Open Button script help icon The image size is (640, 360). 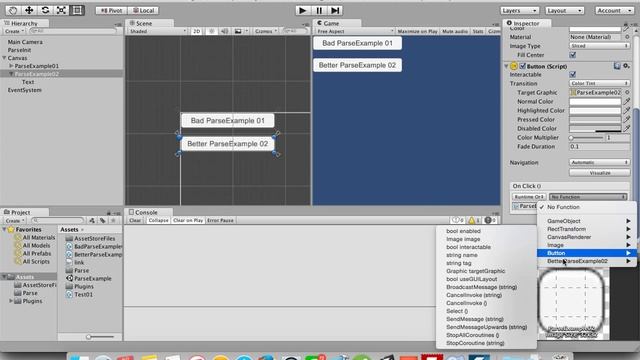(617, 66)
